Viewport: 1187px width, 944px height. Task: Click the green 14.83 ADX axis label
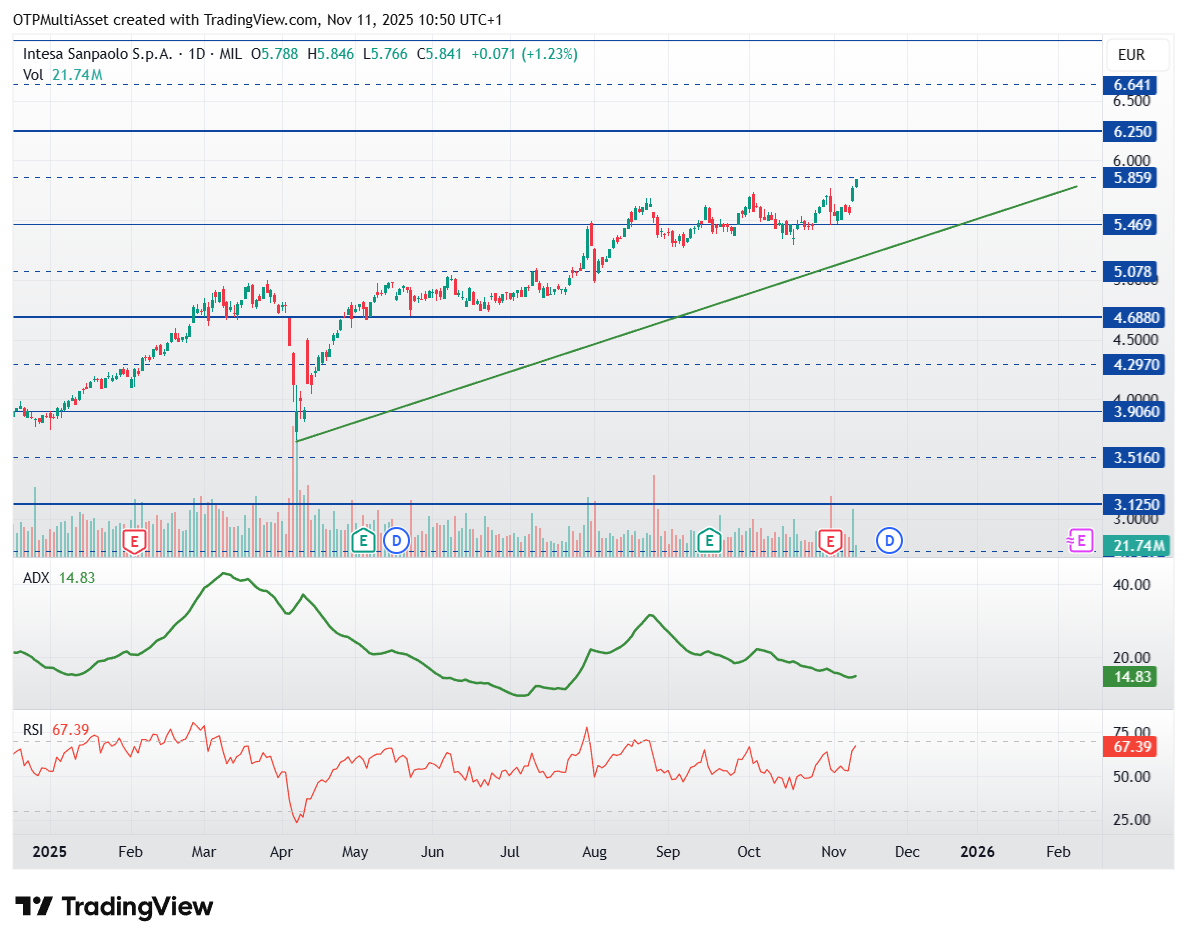click(x=1130, y=677)
